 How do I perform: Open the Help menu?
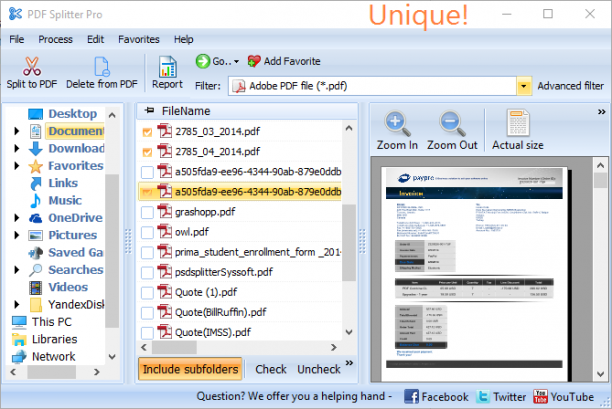coord(183,39)
